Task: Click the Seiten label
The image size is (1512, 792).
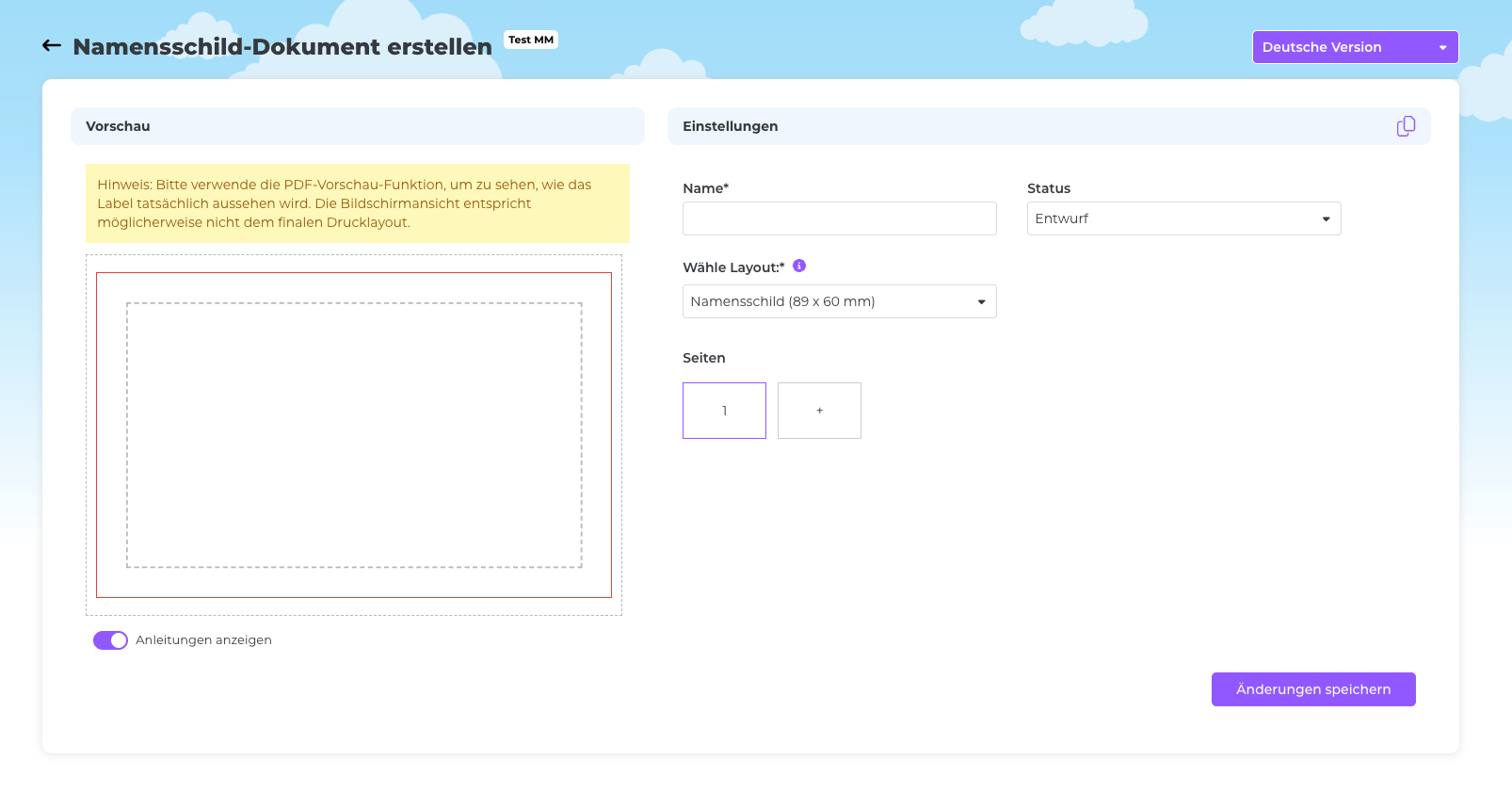Action: click(704, 358)
